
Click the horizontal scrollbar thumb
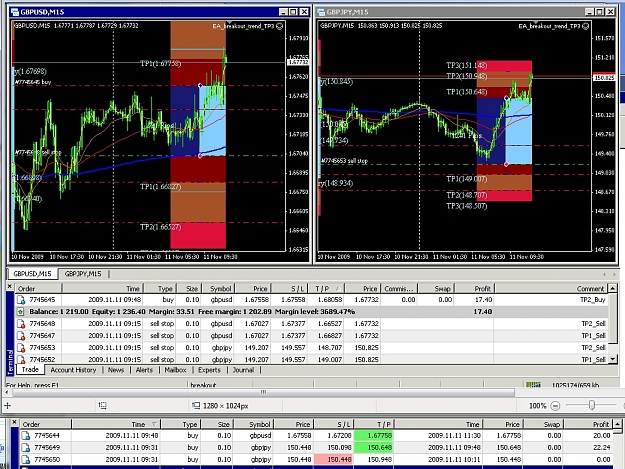point(263,392)
